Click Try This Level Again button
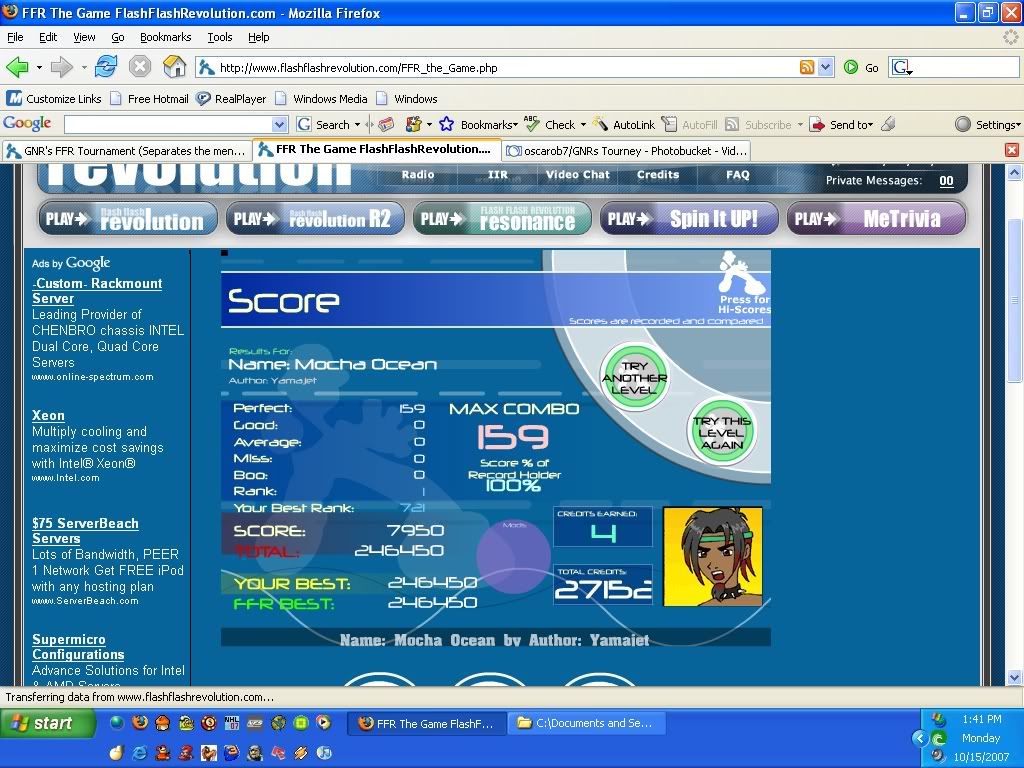The image size is (1024, 768). (x=722, y=432)
